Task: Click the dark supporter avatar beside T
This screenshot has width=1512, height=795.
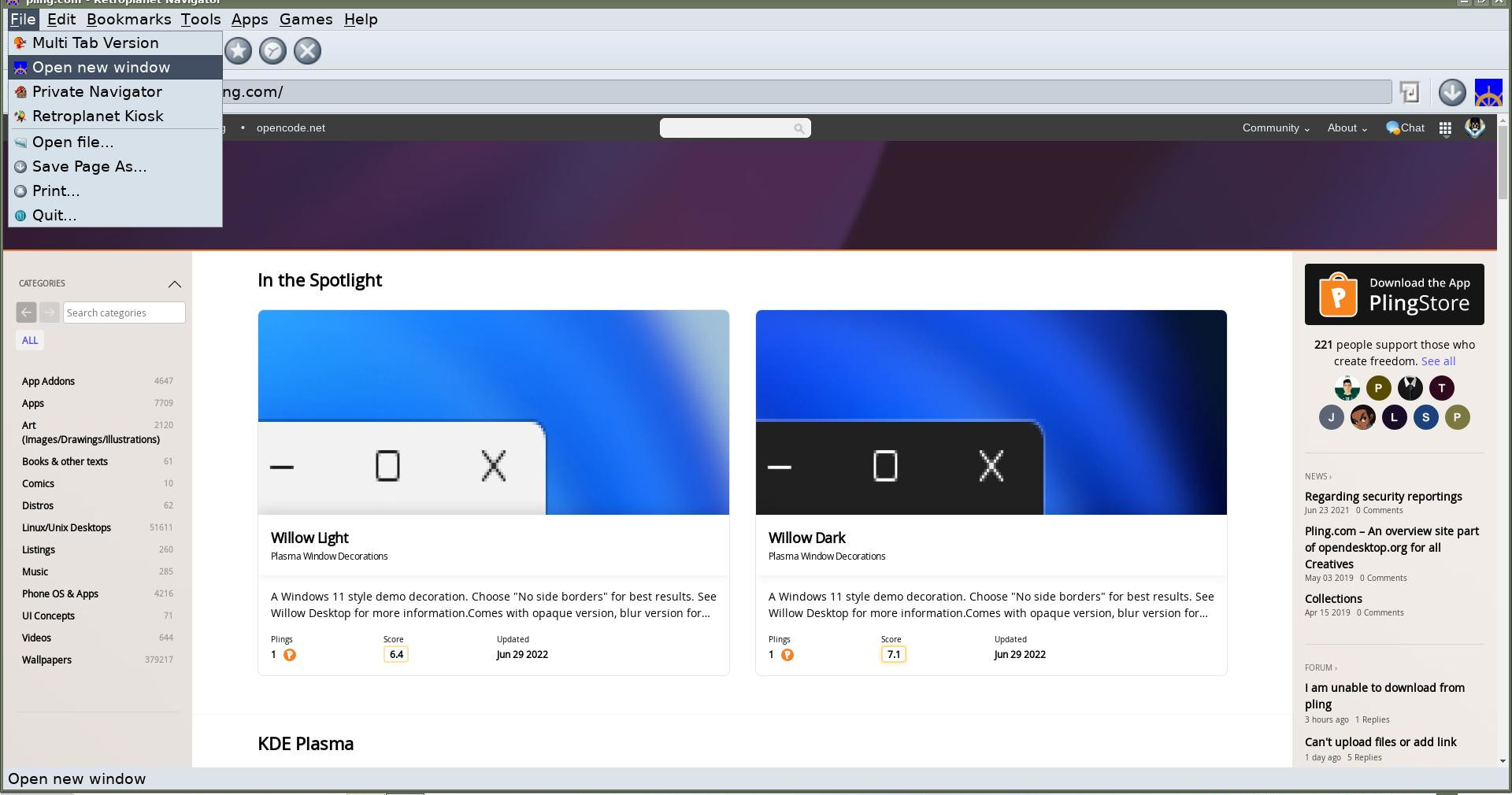Action: (x=1410, y=388)
